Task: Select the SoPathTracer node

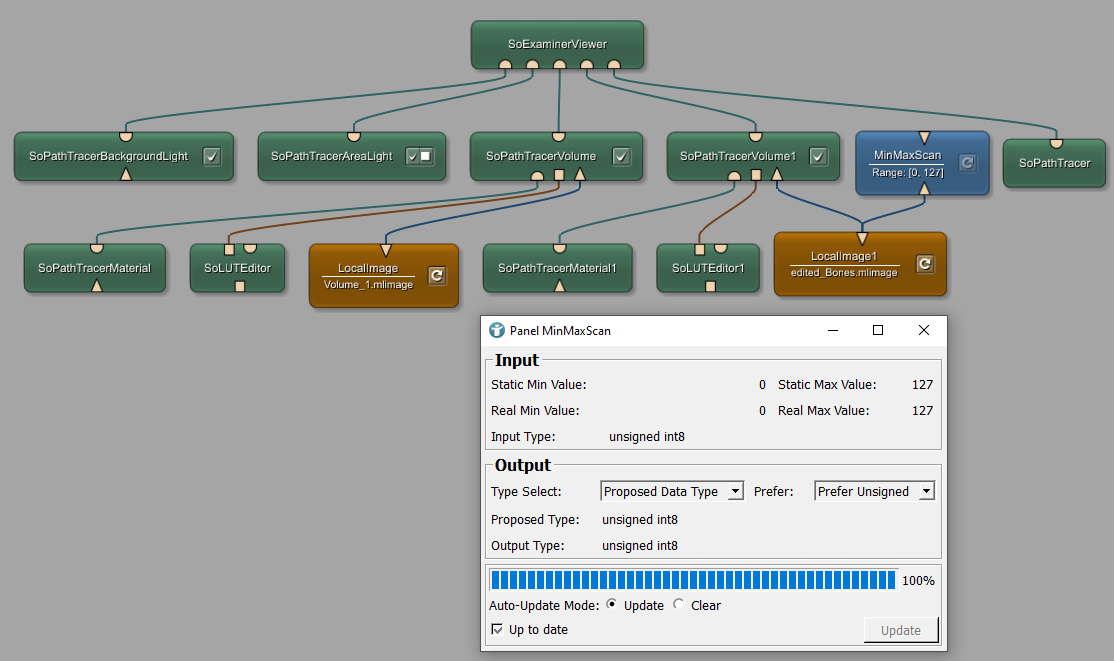Action: 1054,163
